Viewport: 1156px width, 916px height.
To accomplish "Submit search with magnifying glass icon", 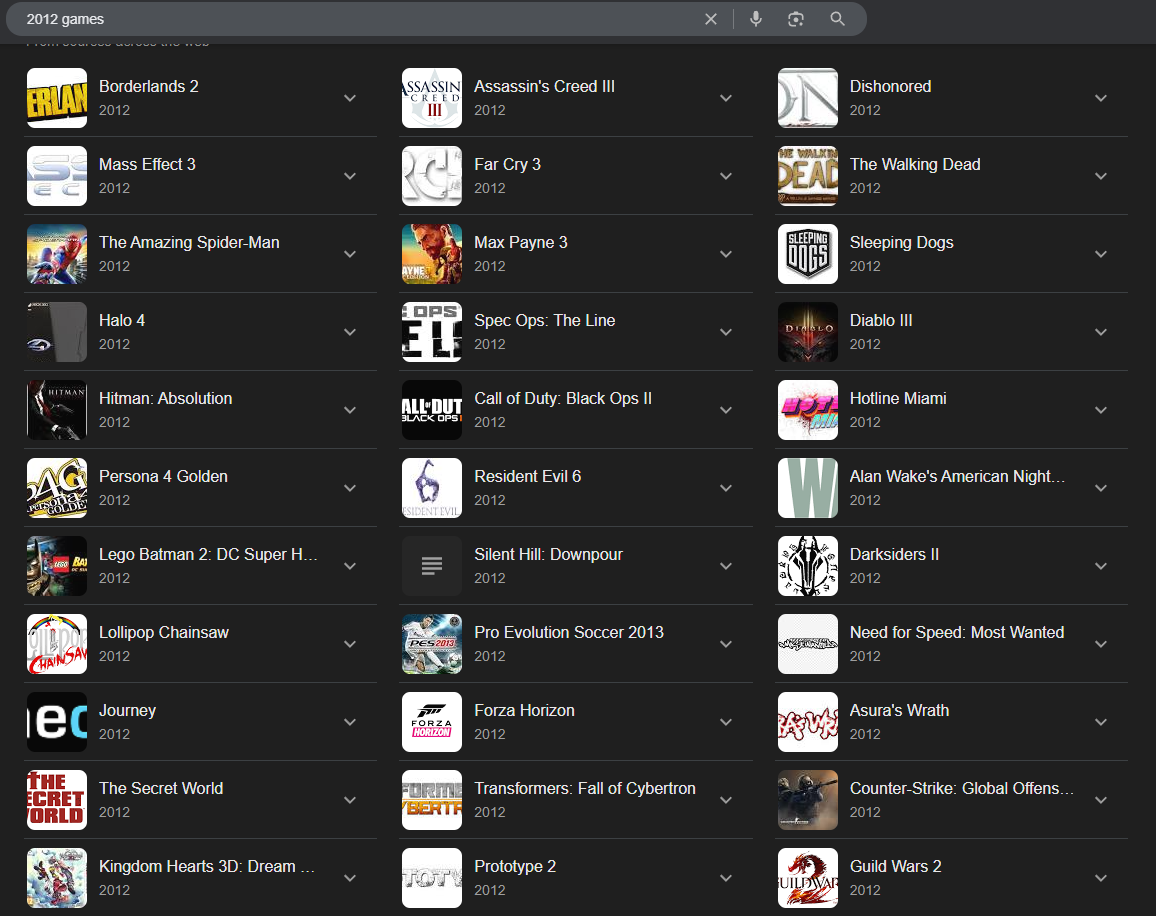I will (x=838, y=19).
